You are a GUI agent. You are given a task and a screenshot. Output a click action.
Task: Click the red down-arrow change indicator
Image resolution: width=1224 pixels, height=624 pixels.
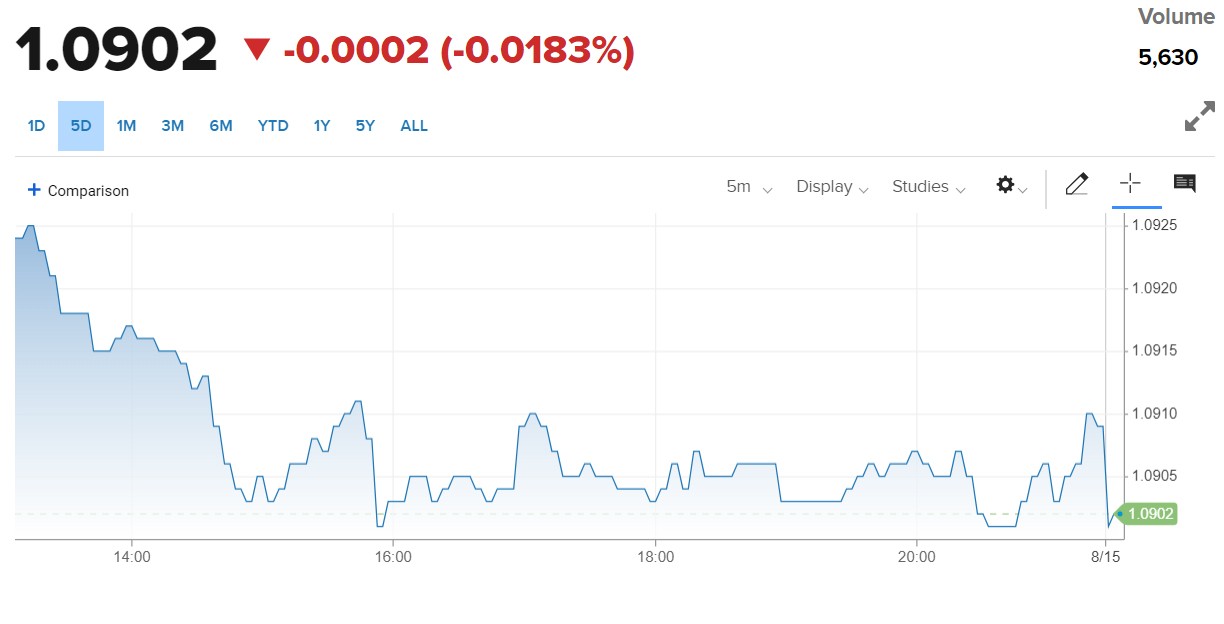click(x=257, y=49)
